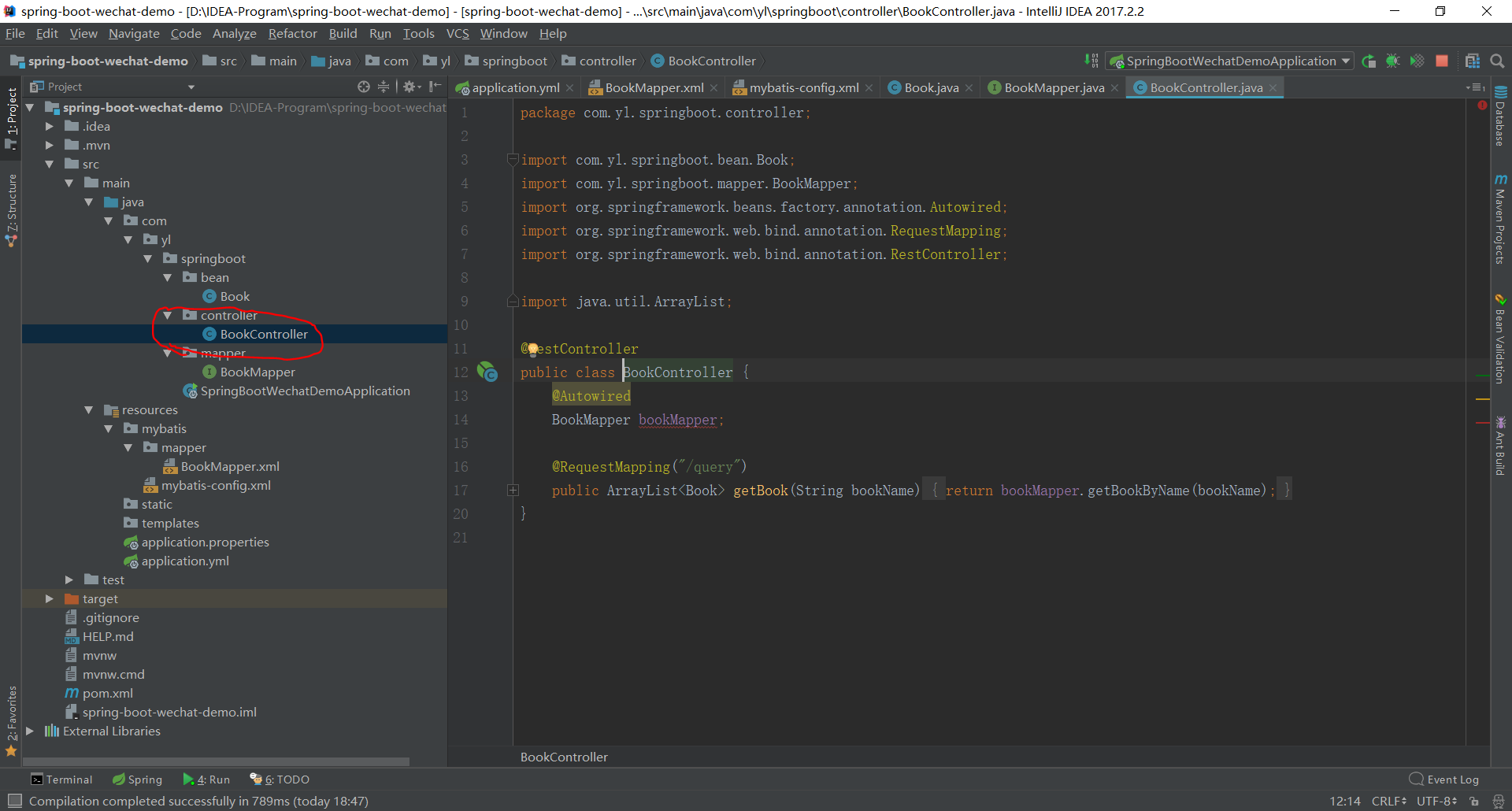1512x811 pixels.
Task: Click the springboot breadcrumb in navigation bar
Action: tap(506, 61)
